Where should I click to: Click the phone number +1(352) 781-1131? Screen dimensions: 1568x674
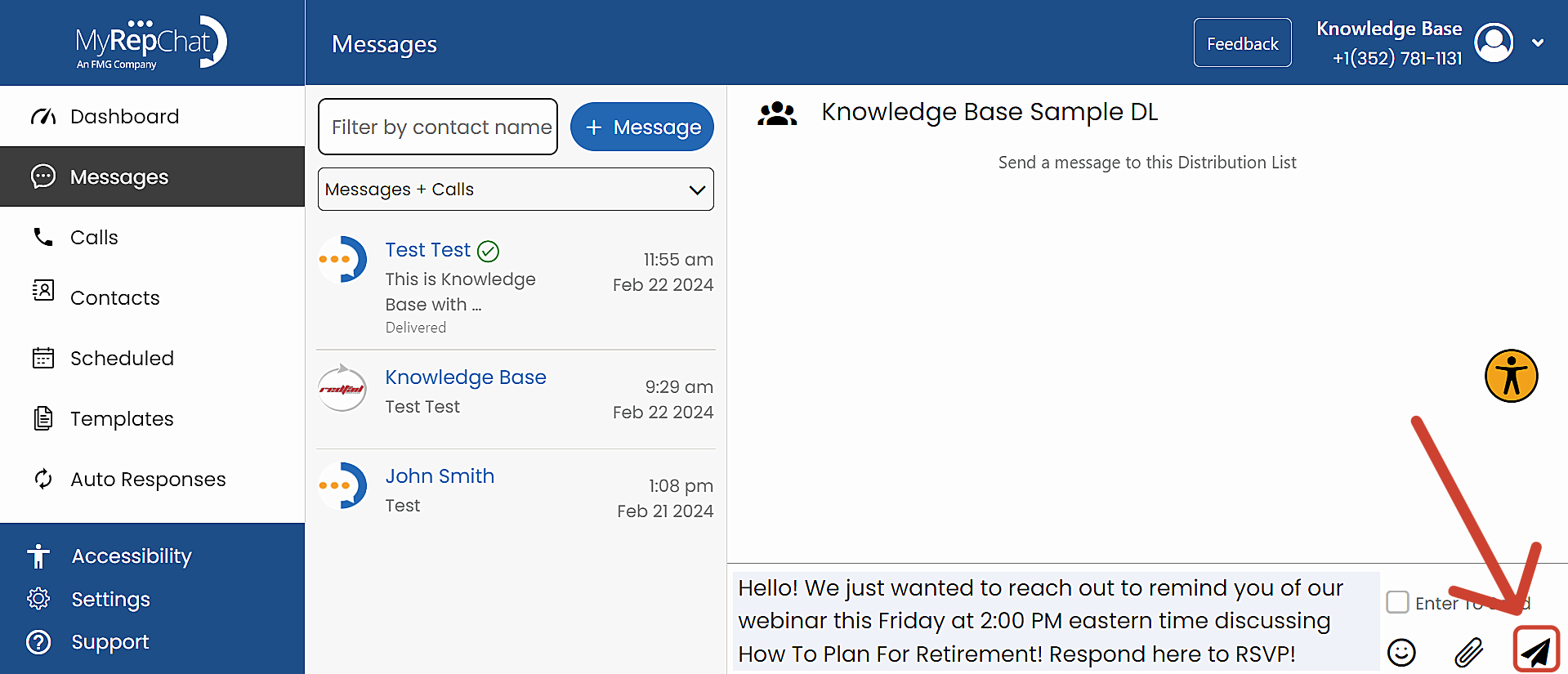(1396, 59)
